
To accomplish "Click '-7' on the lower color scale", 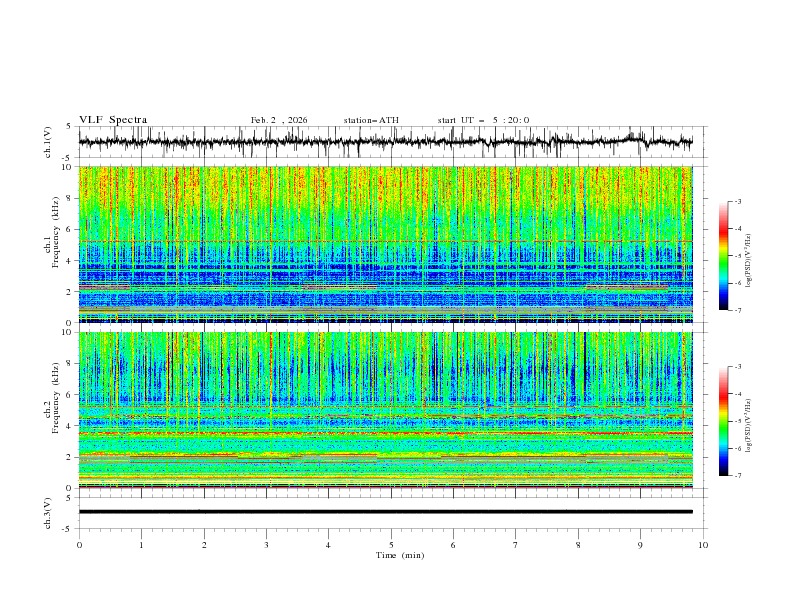I will click(737, 476).
